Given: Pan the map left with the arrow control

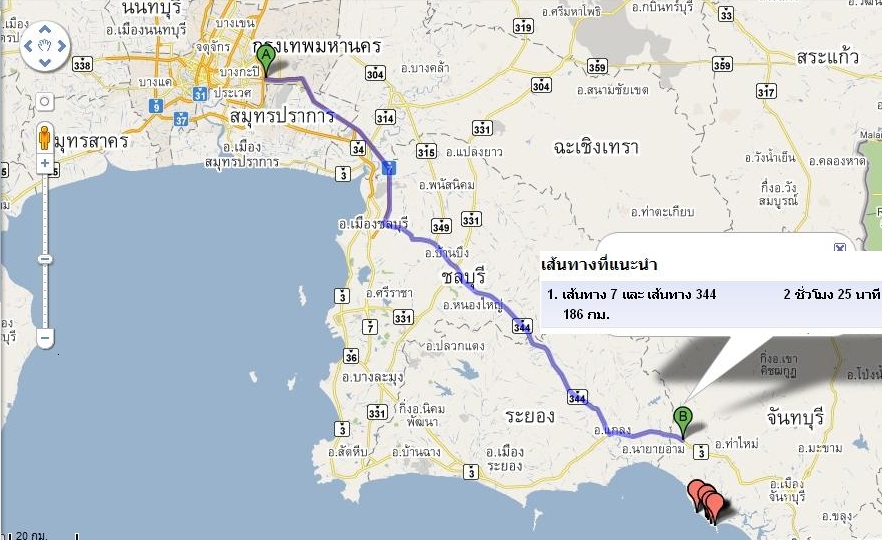Looking at the screenshot, I should (29, 46).
